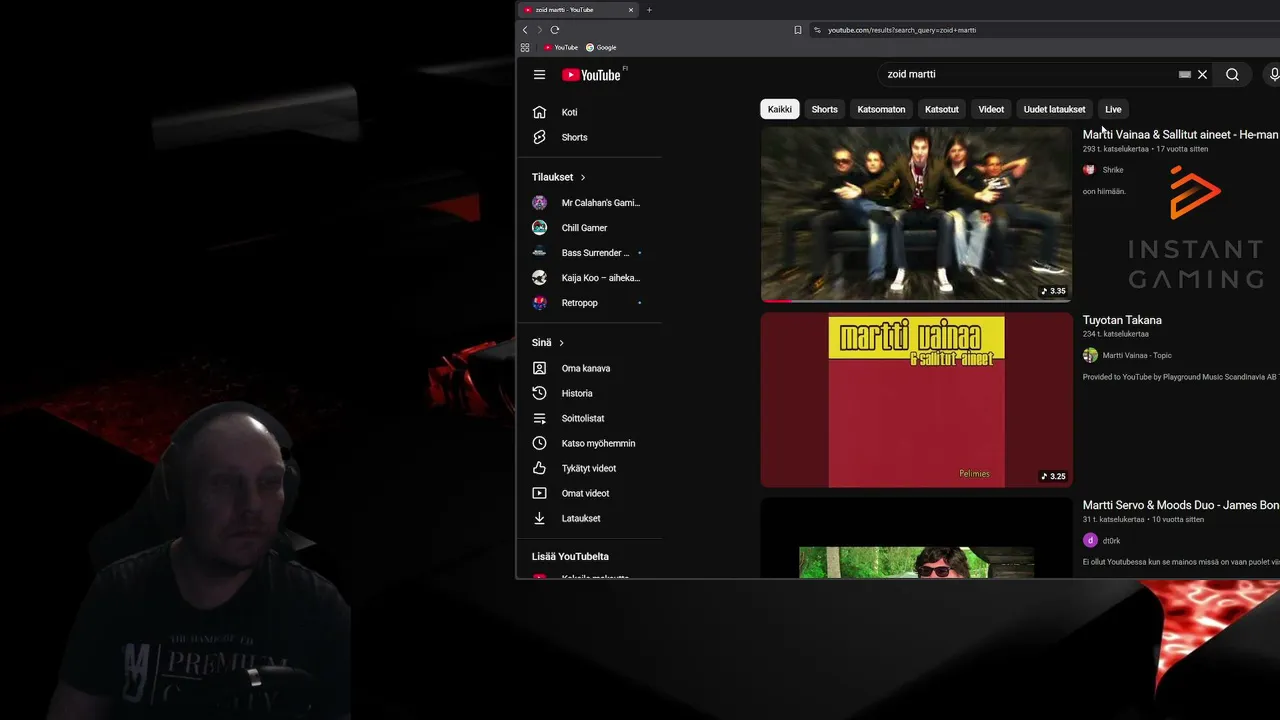Click the magnifier search button

tap(1232, 74)
